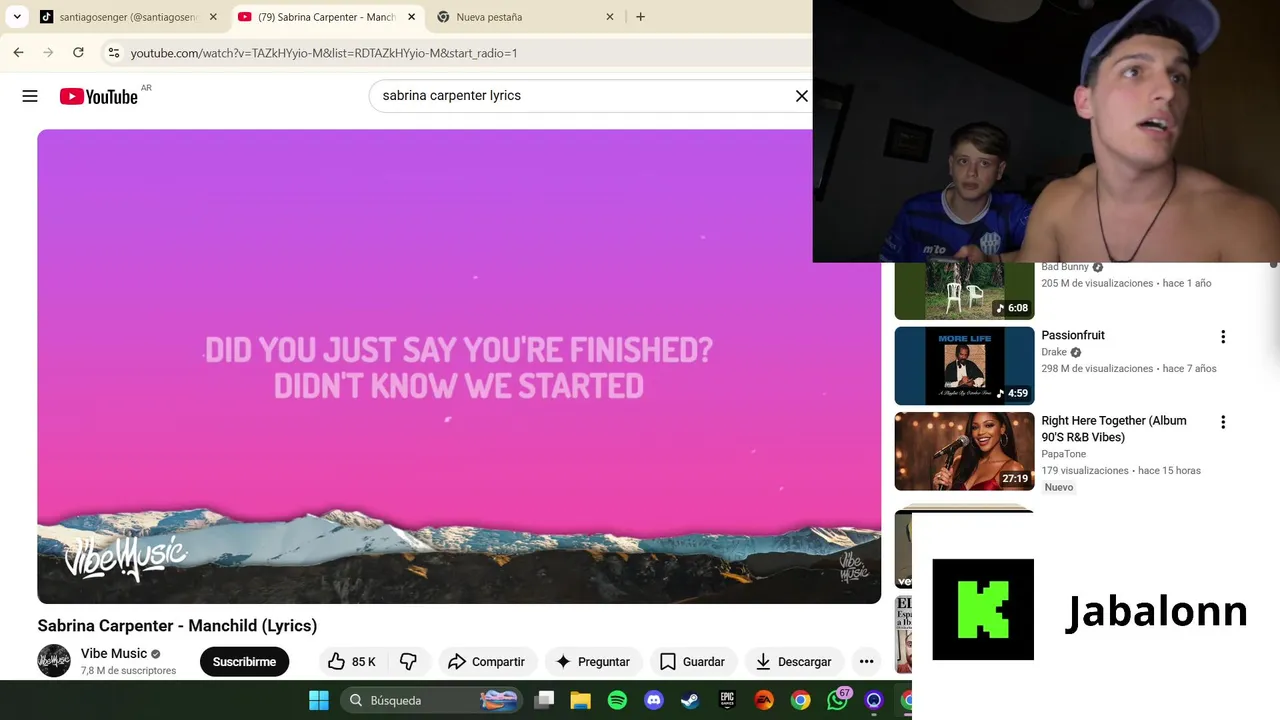Click the browser address bar URL
The image size is (1280, 720).
click(x=324, y=53)
